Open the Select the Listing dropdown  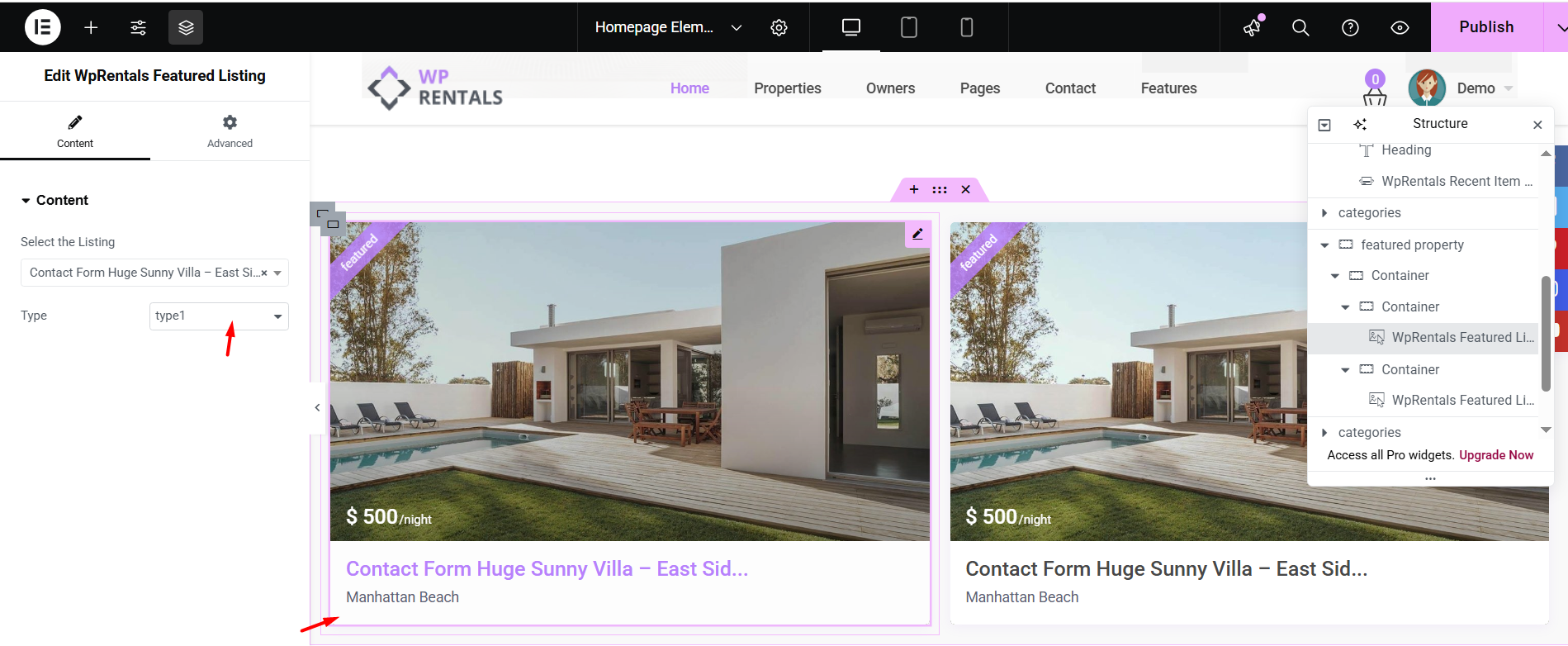point(154,273)
